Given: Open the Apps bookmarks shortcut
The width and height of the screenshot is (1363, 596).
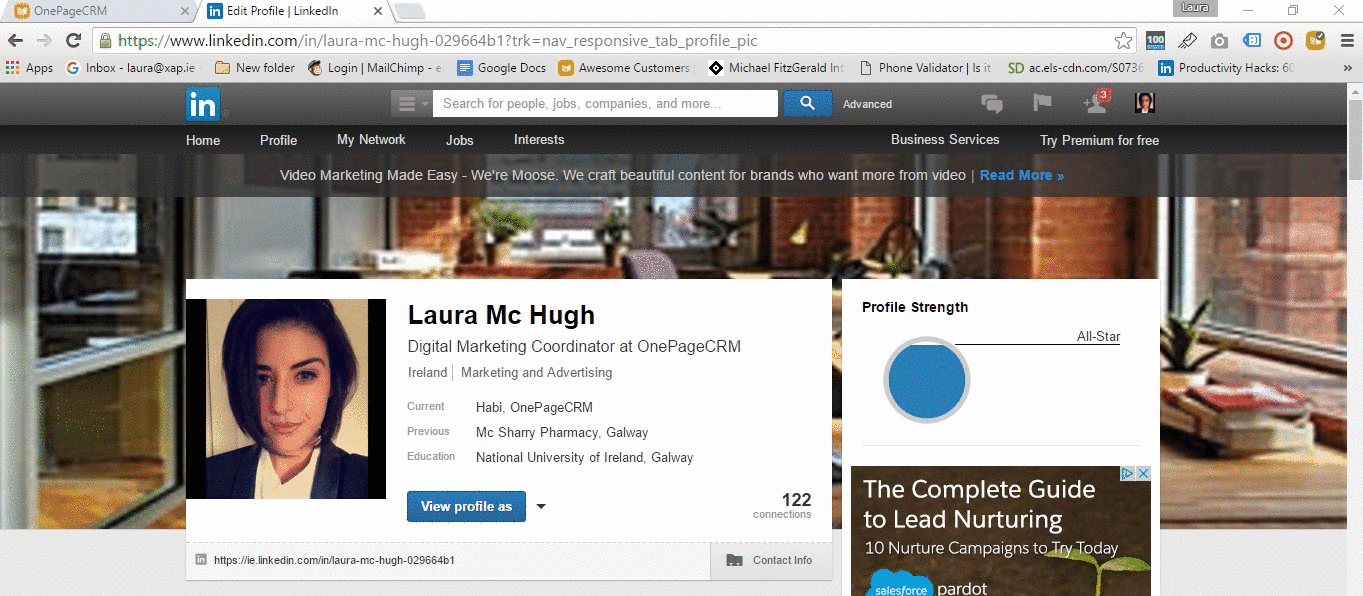Looking at the screenshot, I should 29,68.
